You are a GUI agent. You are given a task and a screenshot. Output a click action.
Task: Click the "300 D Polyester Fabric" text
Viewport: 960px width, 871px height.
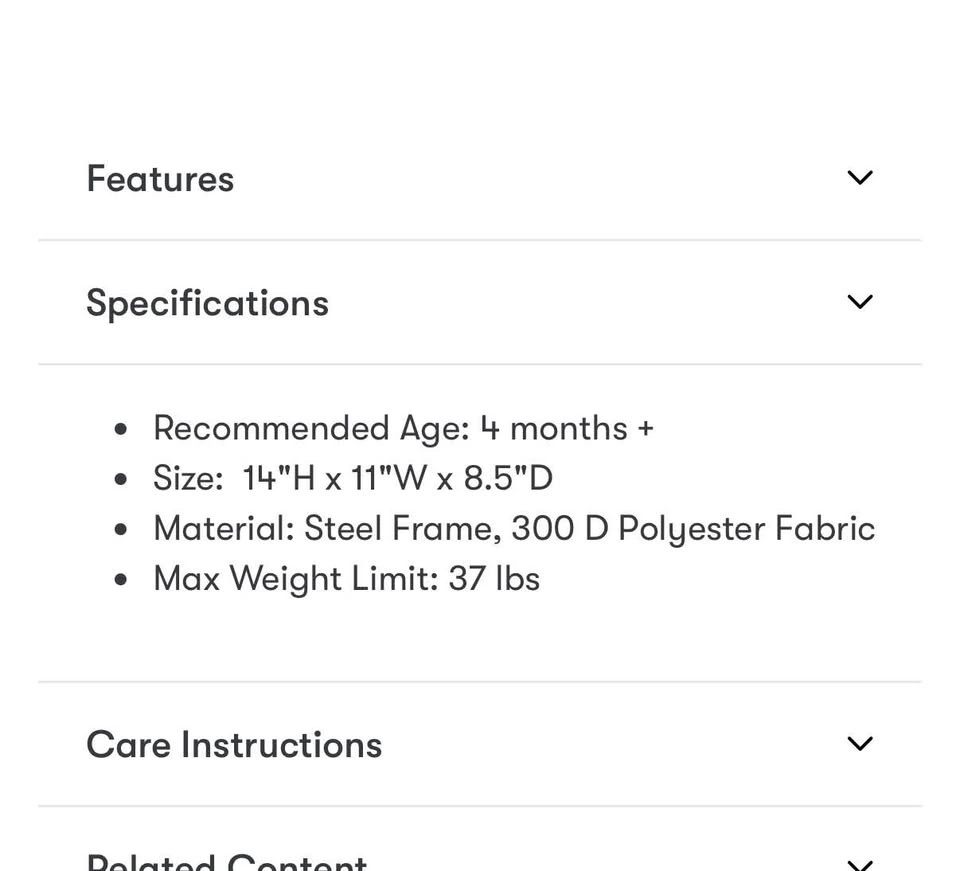point(692,528)
